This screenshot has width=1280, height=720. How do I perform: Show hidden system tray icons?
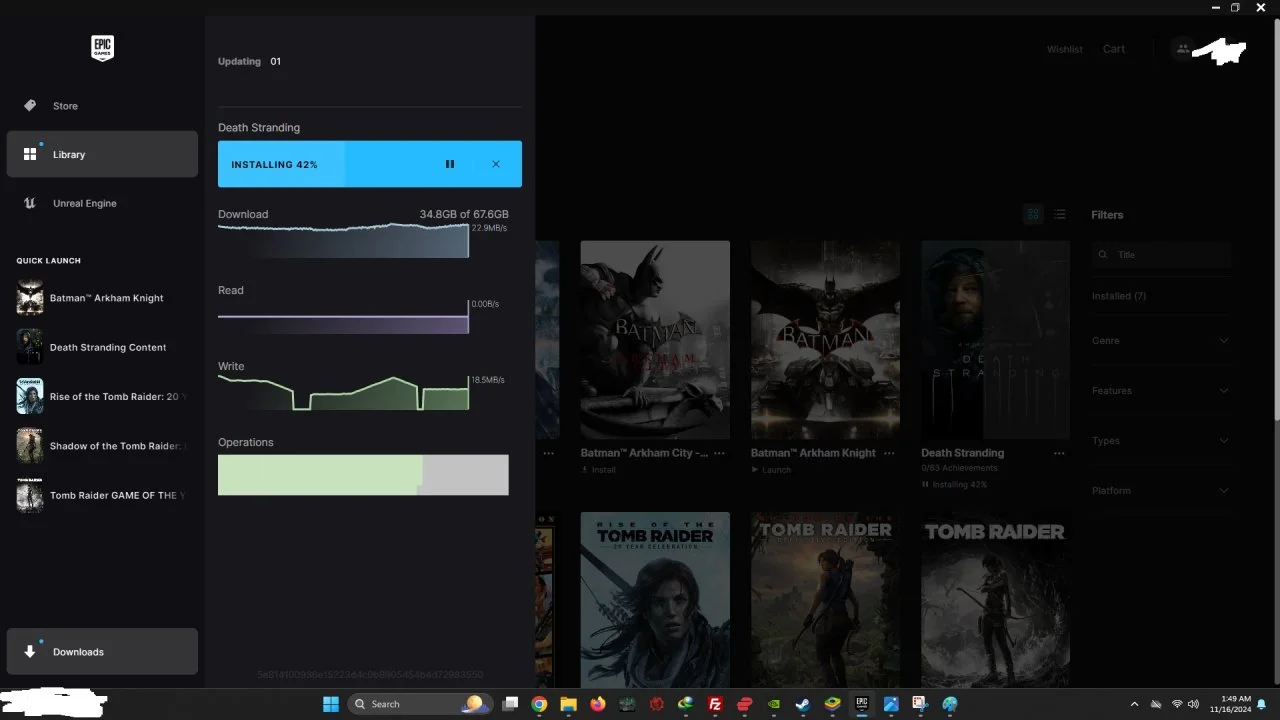click(1134, 704)
